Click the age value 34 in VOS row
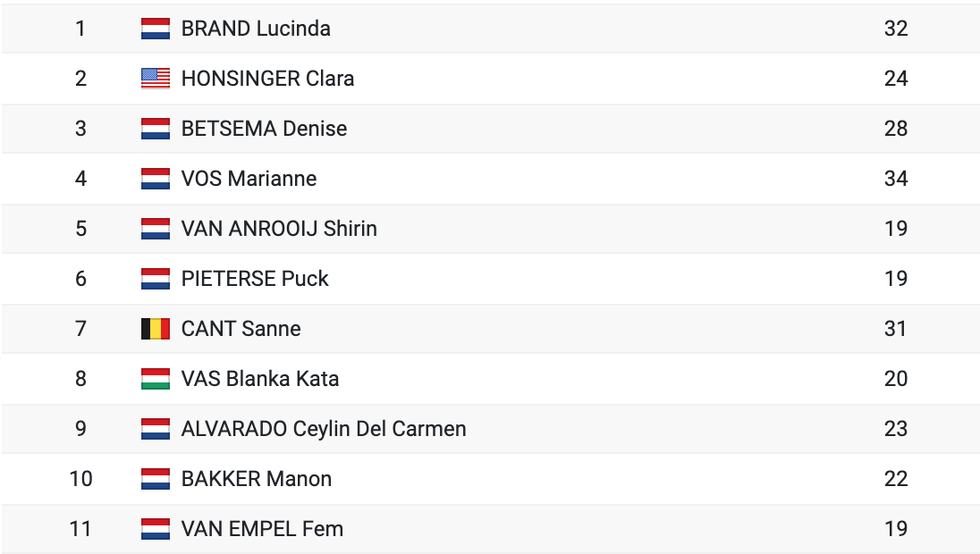 click(x=896, y=179)
